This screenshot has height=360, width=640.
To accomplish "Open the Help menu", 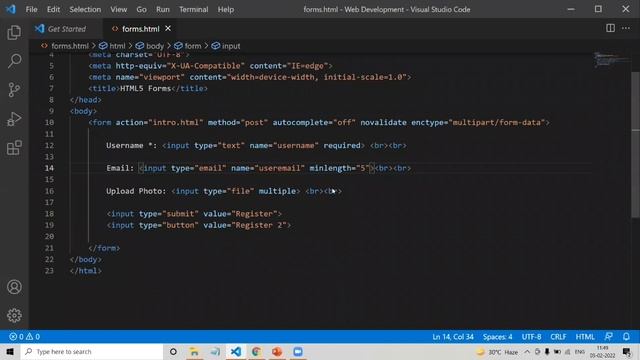I will [226, 9].
